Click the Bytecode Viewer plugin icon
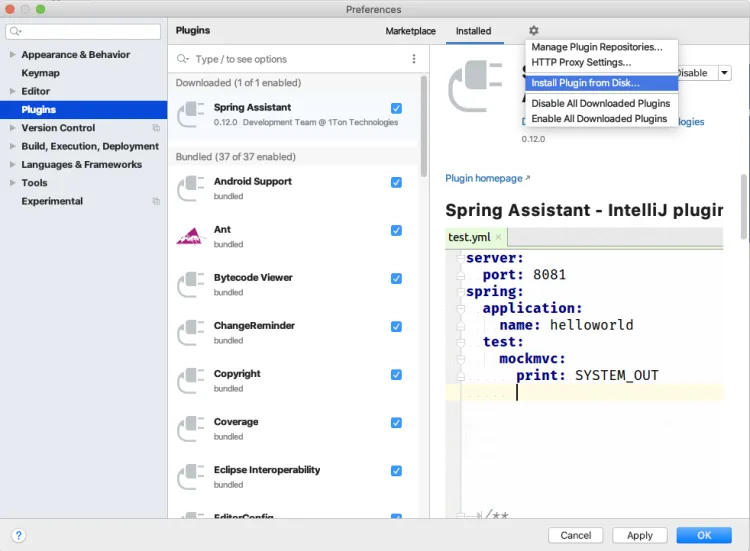Image resolution: width=750 pixels, height=551 pixels. tap(190, 285)
